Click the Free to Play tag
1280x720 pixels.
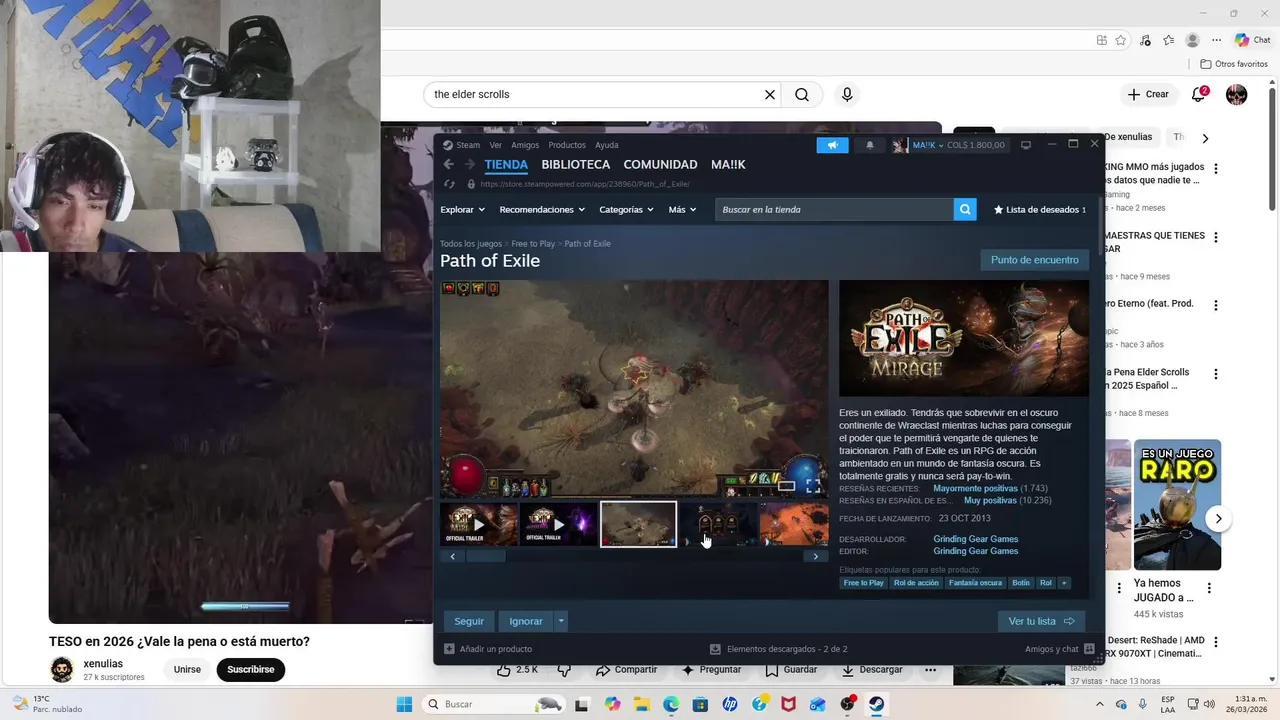864,583
